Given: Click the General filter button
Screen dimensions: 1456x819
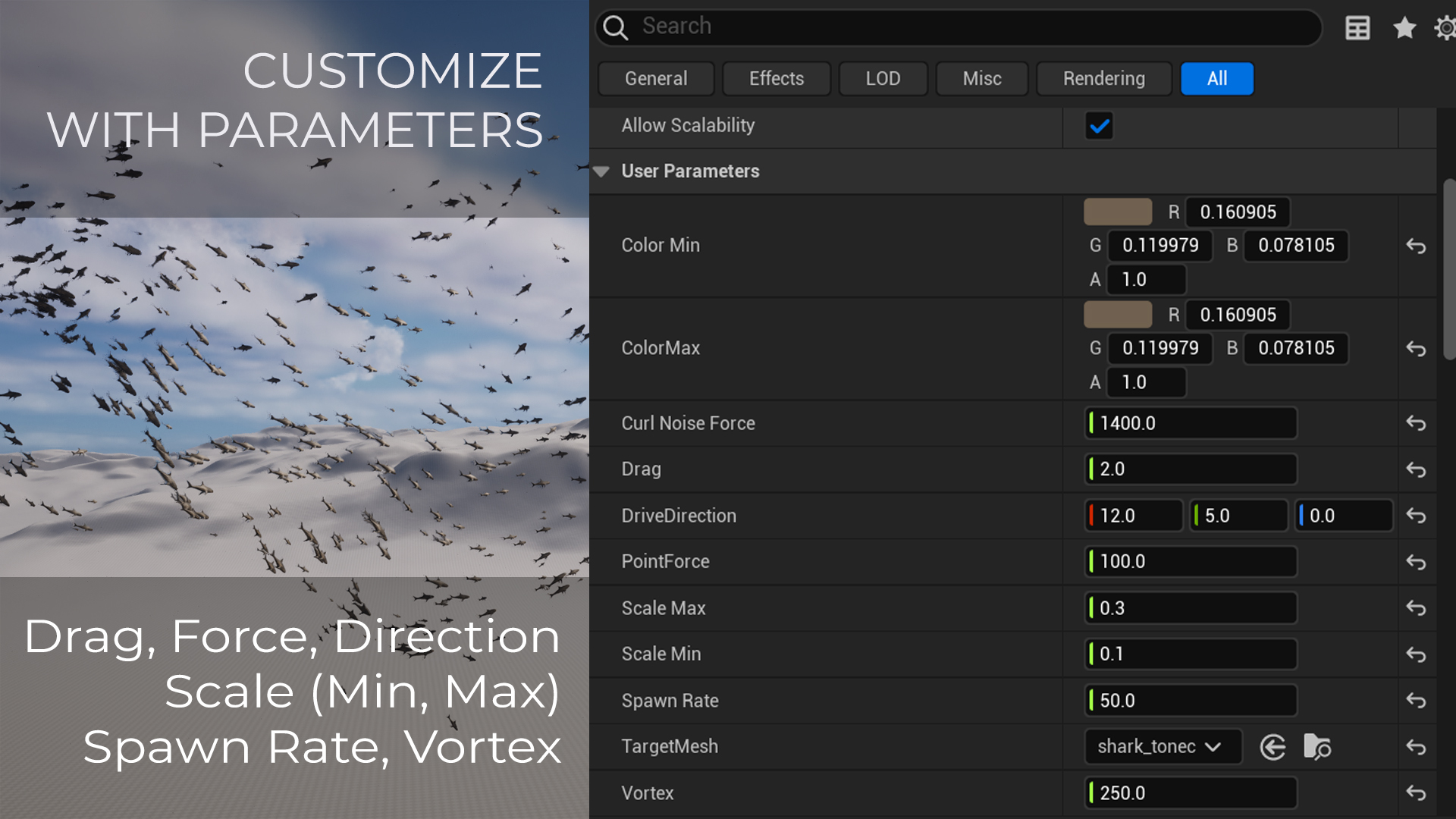Looking at the screenshot, I should 656,79.
